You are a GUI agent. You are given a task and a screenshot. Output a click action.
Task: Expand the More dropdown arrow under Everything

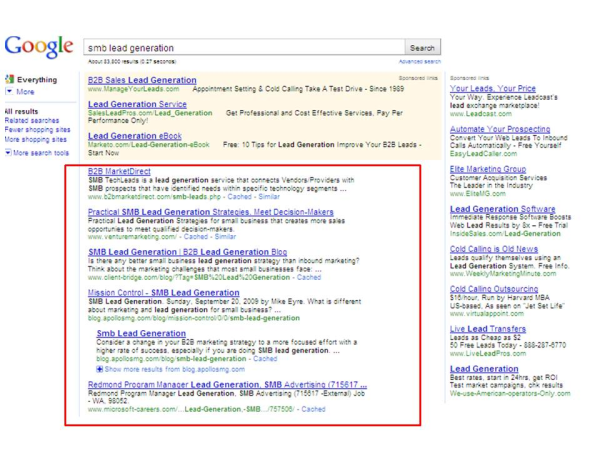pos(9,91)
